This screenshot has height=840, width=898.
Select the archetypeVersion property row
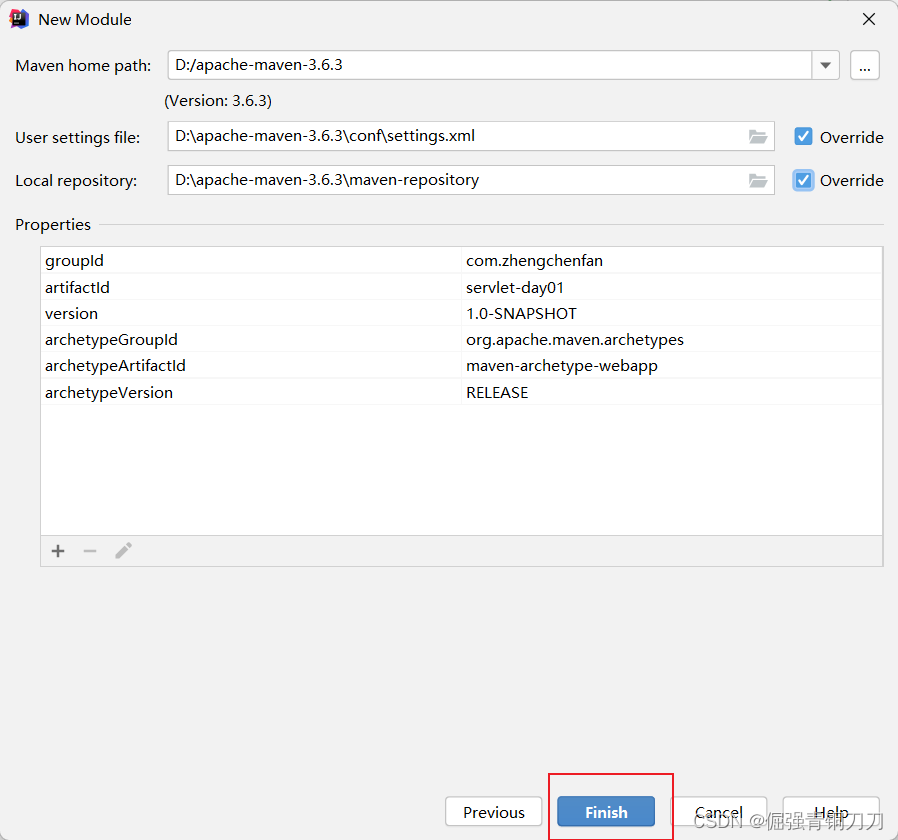pos(300,392)
